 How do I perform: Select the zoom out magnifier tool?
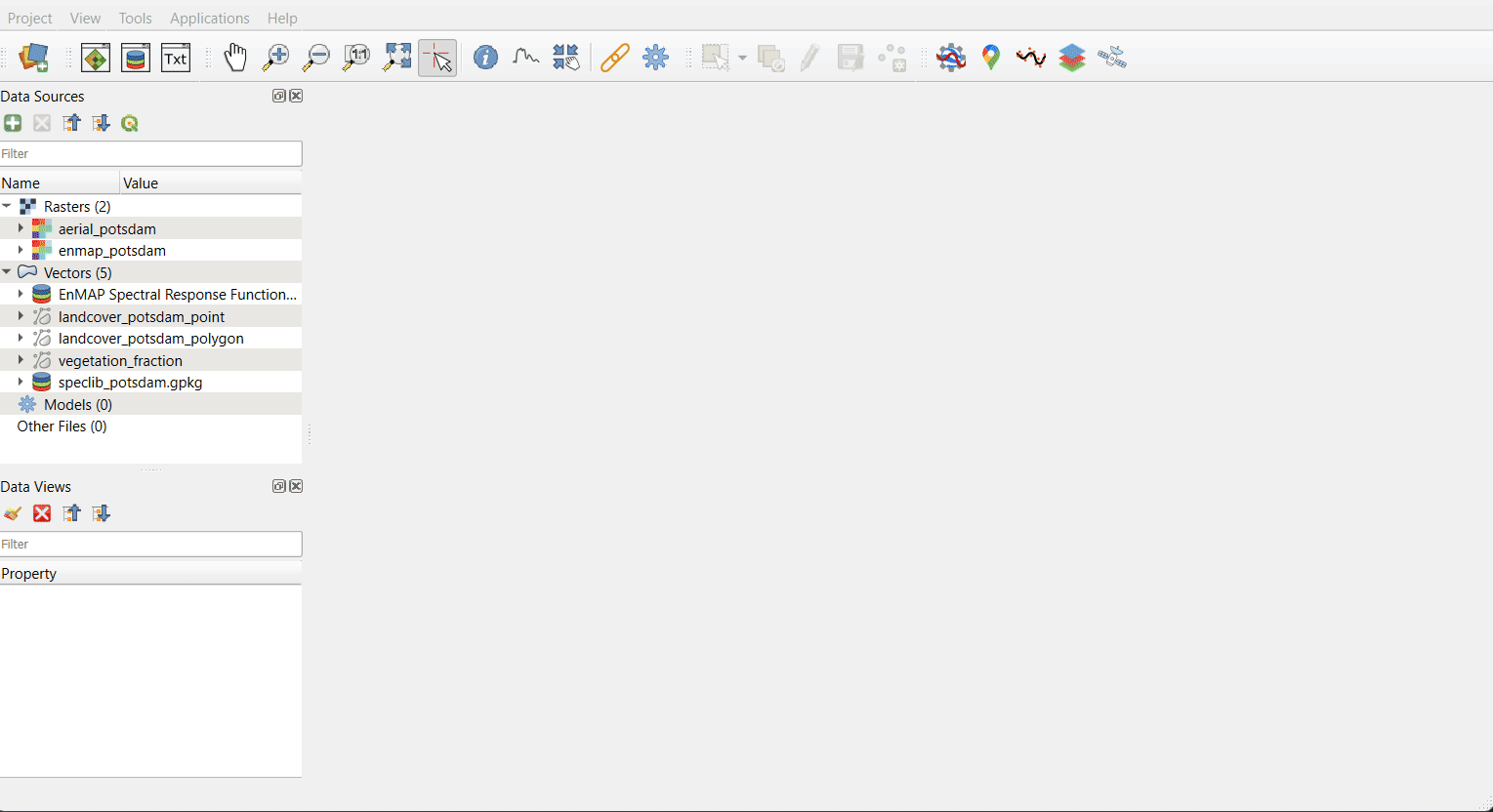point(316,59)
